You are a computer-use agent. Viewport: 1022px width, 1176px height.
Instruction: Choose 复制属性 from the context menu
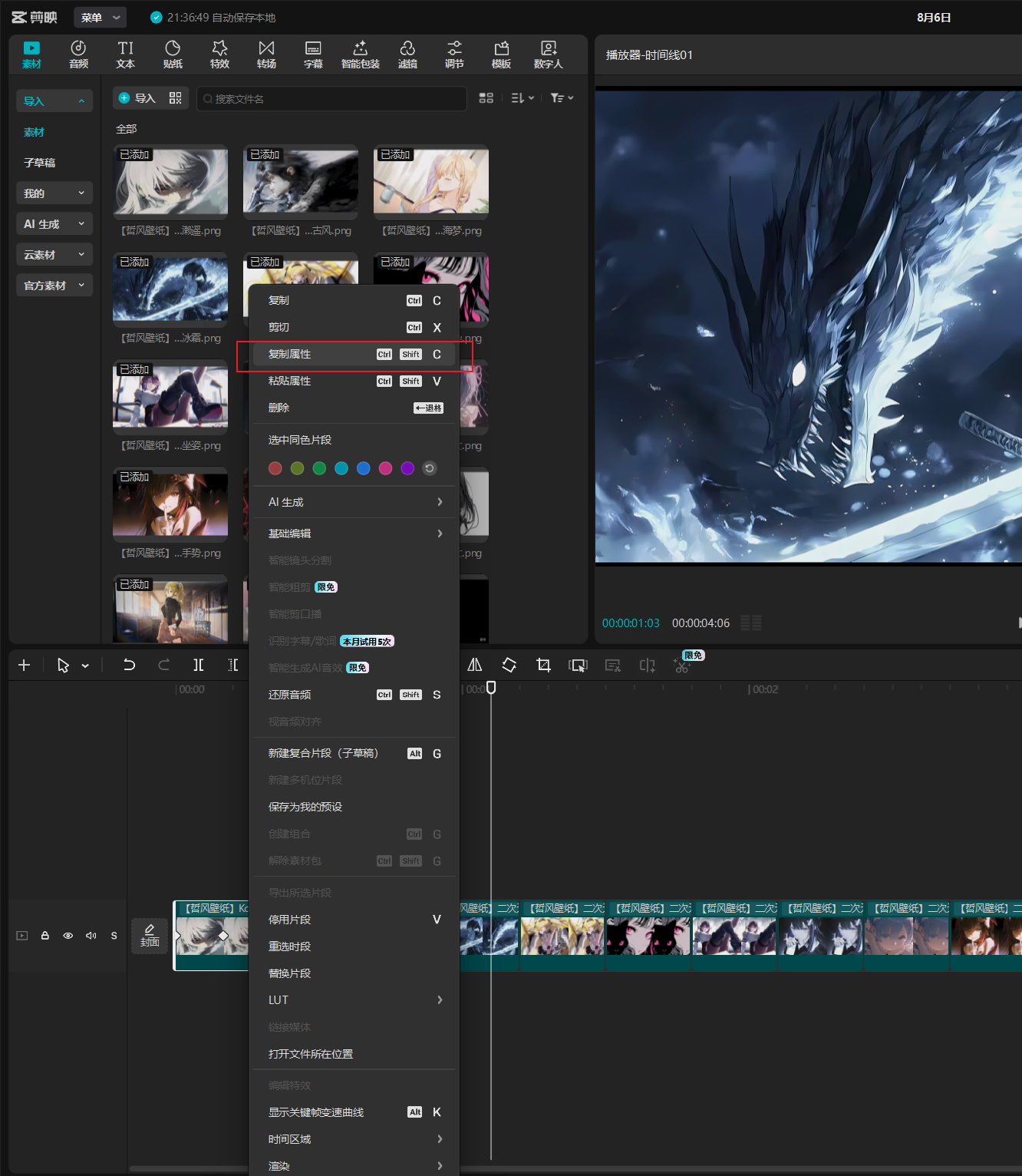354,354
